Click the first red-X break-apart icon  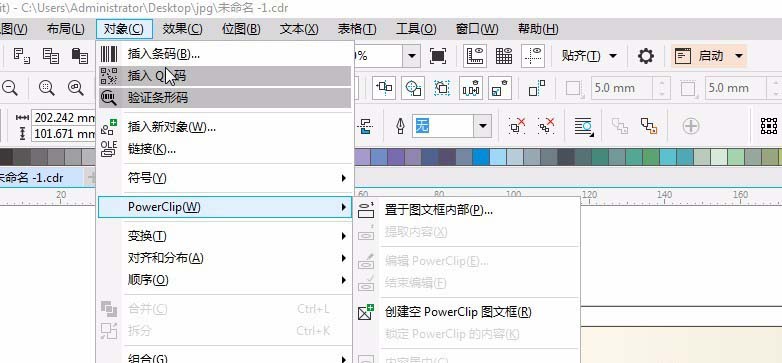click(x=517, y=126)
